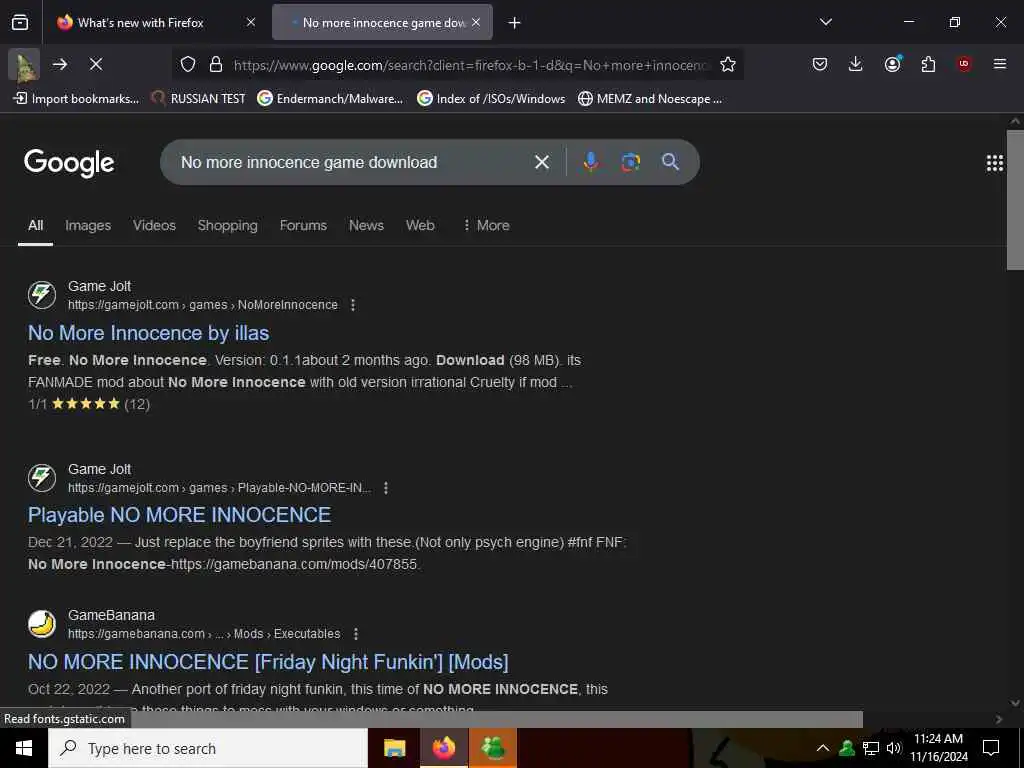Search by image with Lens icon

[x=630, y=162]
